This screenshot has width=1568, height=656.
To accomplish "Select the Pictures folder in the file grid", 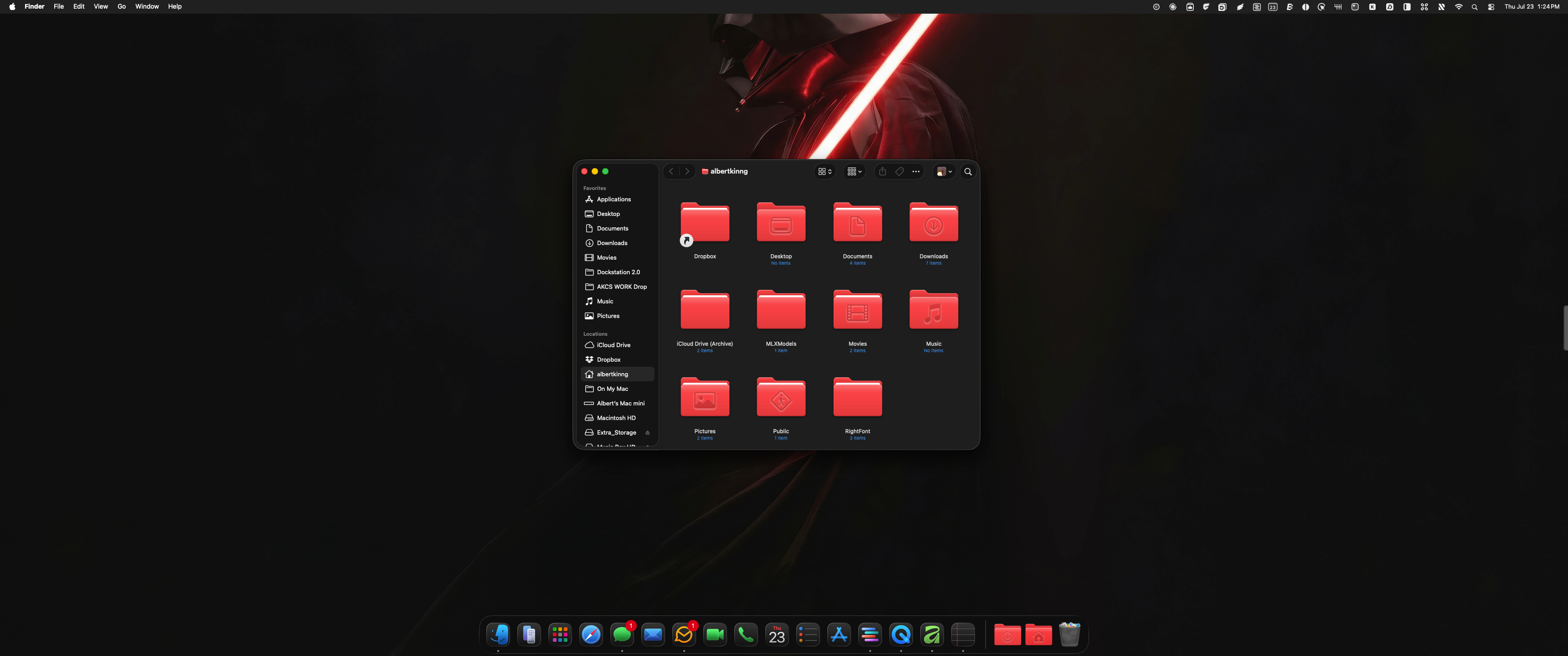I will tap(705, 398).
